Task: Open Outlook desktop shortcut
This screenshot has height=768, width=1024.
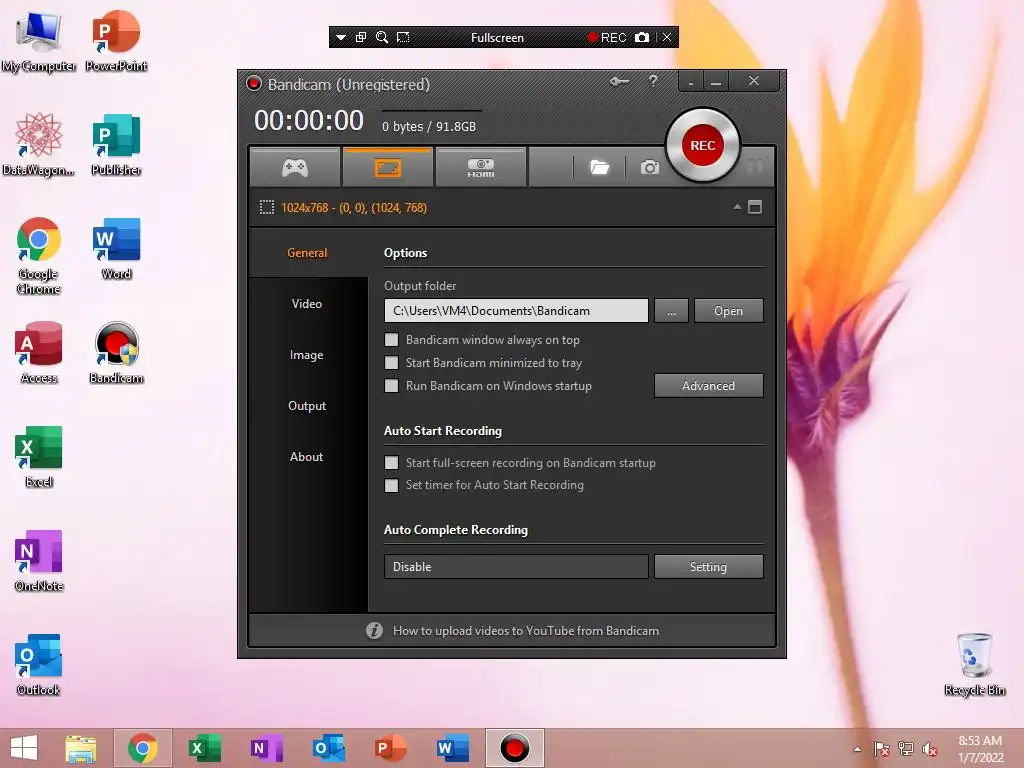Action: click(x=39, y=665)
